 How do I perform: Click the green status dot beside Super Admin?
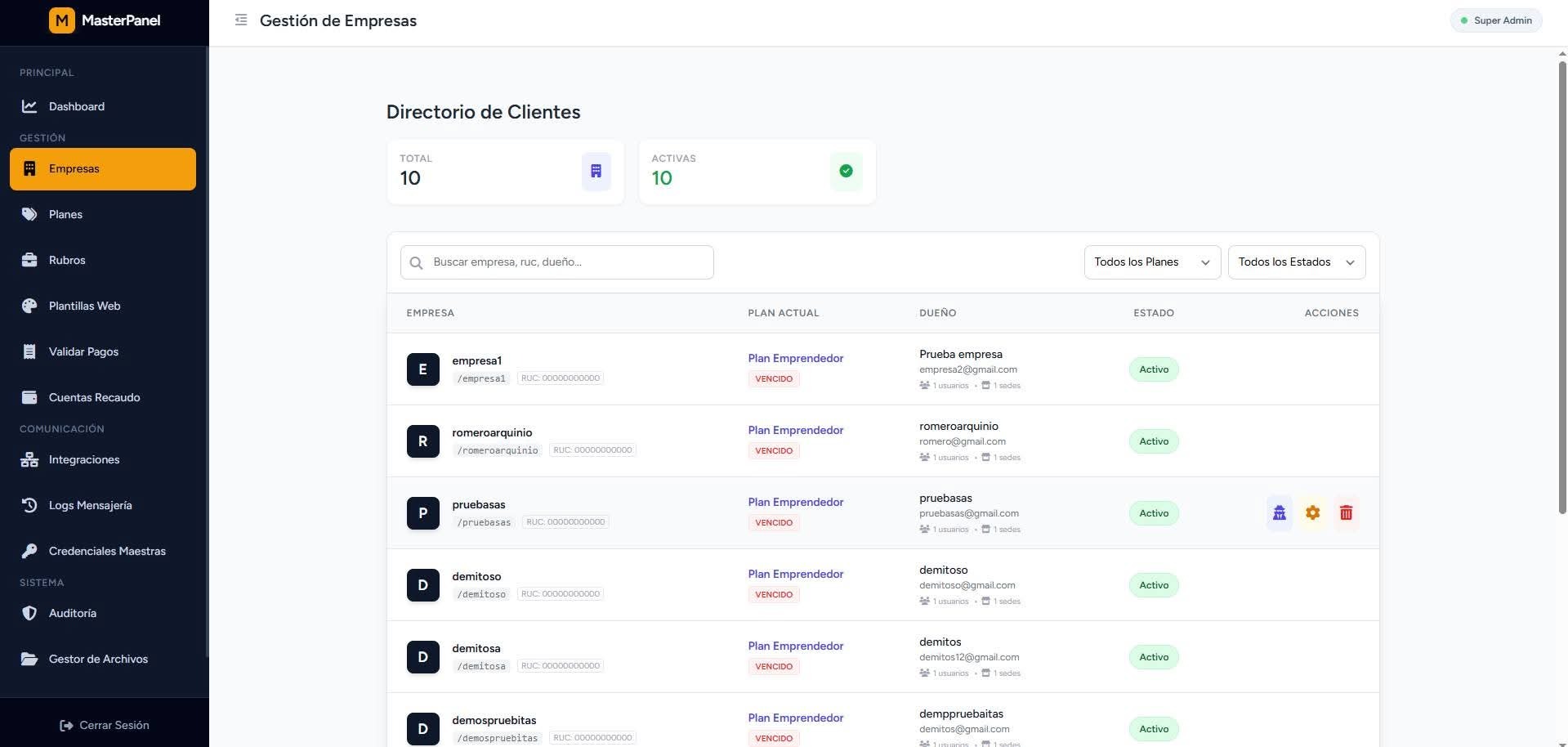tap(1465, 20)
